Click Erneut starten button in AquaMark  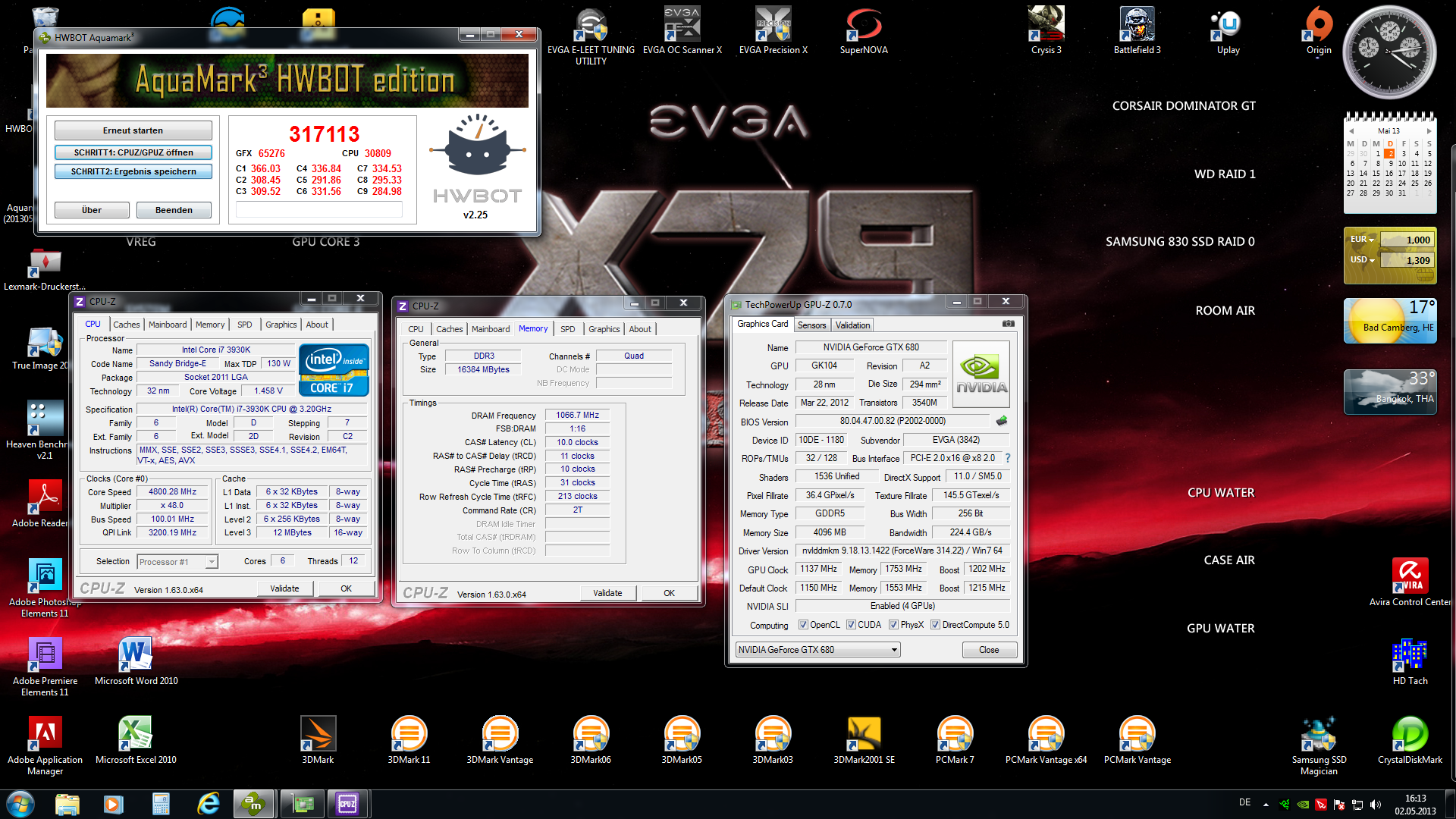tap(133, 130)
